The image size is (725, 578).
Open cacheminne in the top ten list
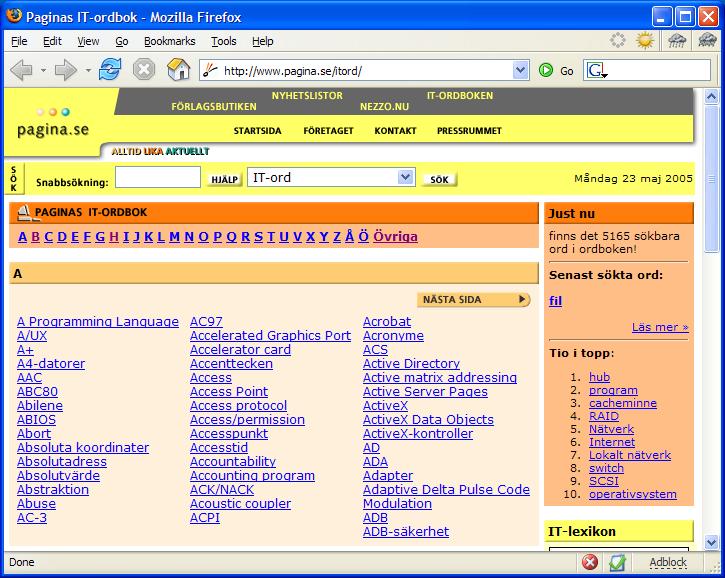coord(623,403)
